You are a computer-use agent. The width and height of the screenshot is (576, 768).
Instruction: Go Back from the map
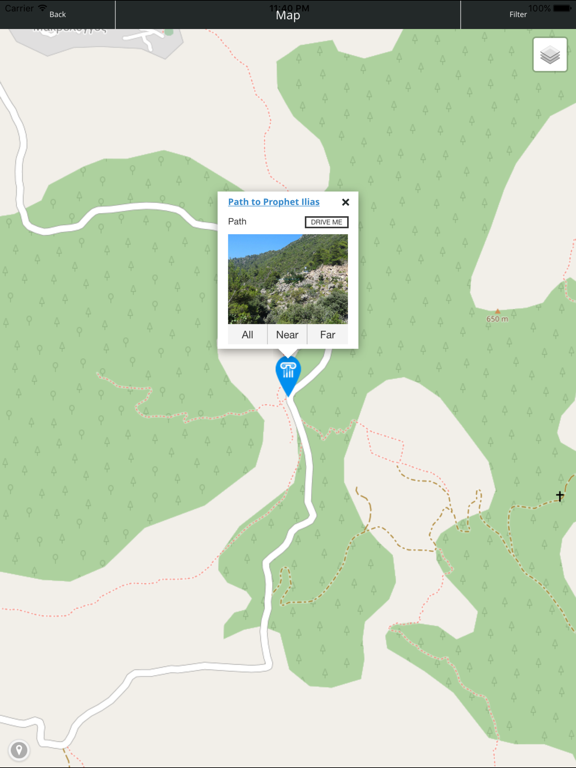pyautogui.click(x=57, y=15)
